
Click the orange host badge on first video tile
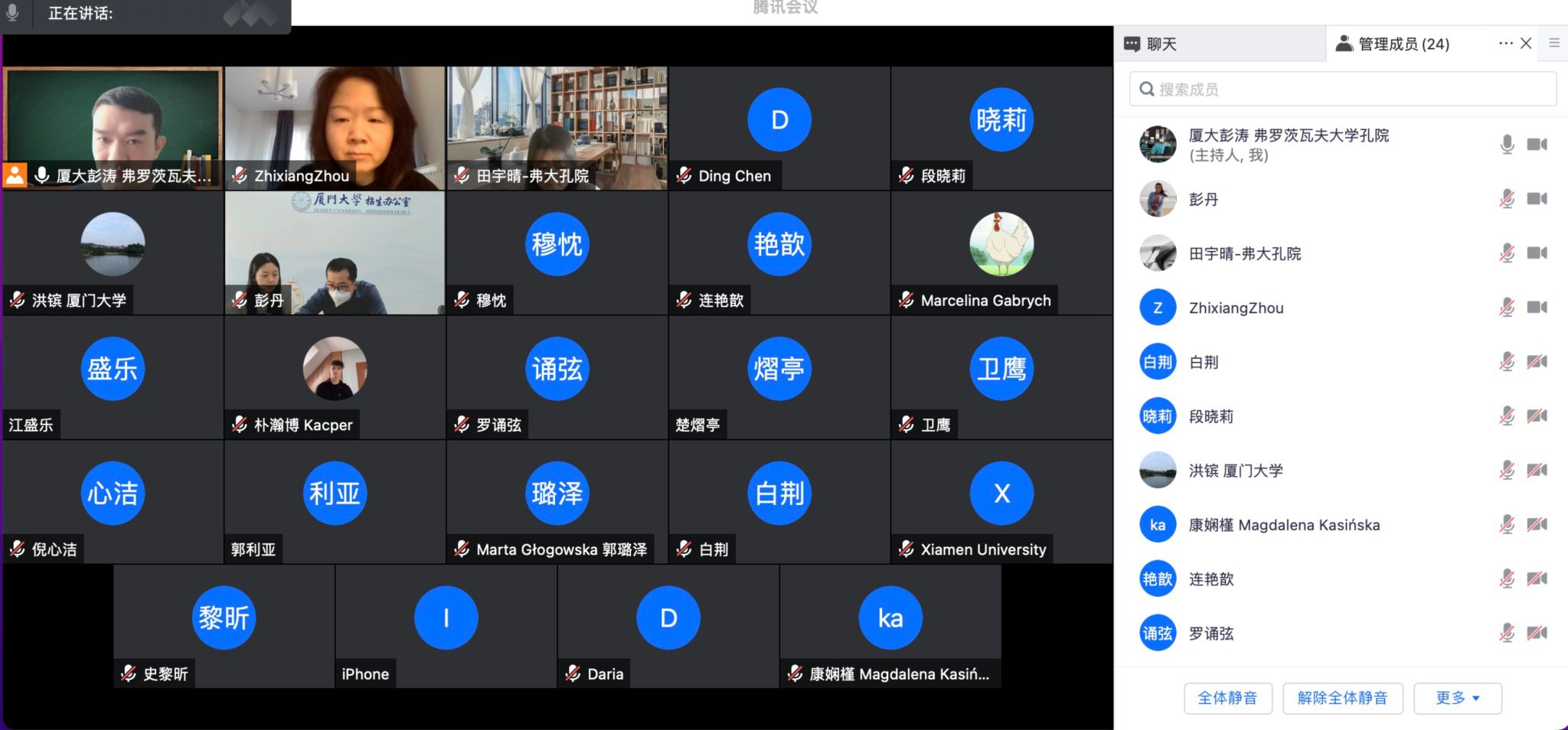point(15,175)
